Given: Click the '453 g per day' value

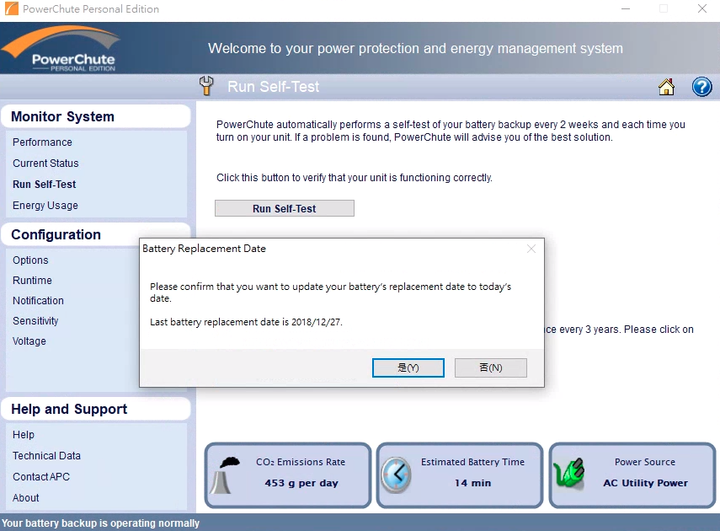Looking at the screenshot, I should click(301, 483).
